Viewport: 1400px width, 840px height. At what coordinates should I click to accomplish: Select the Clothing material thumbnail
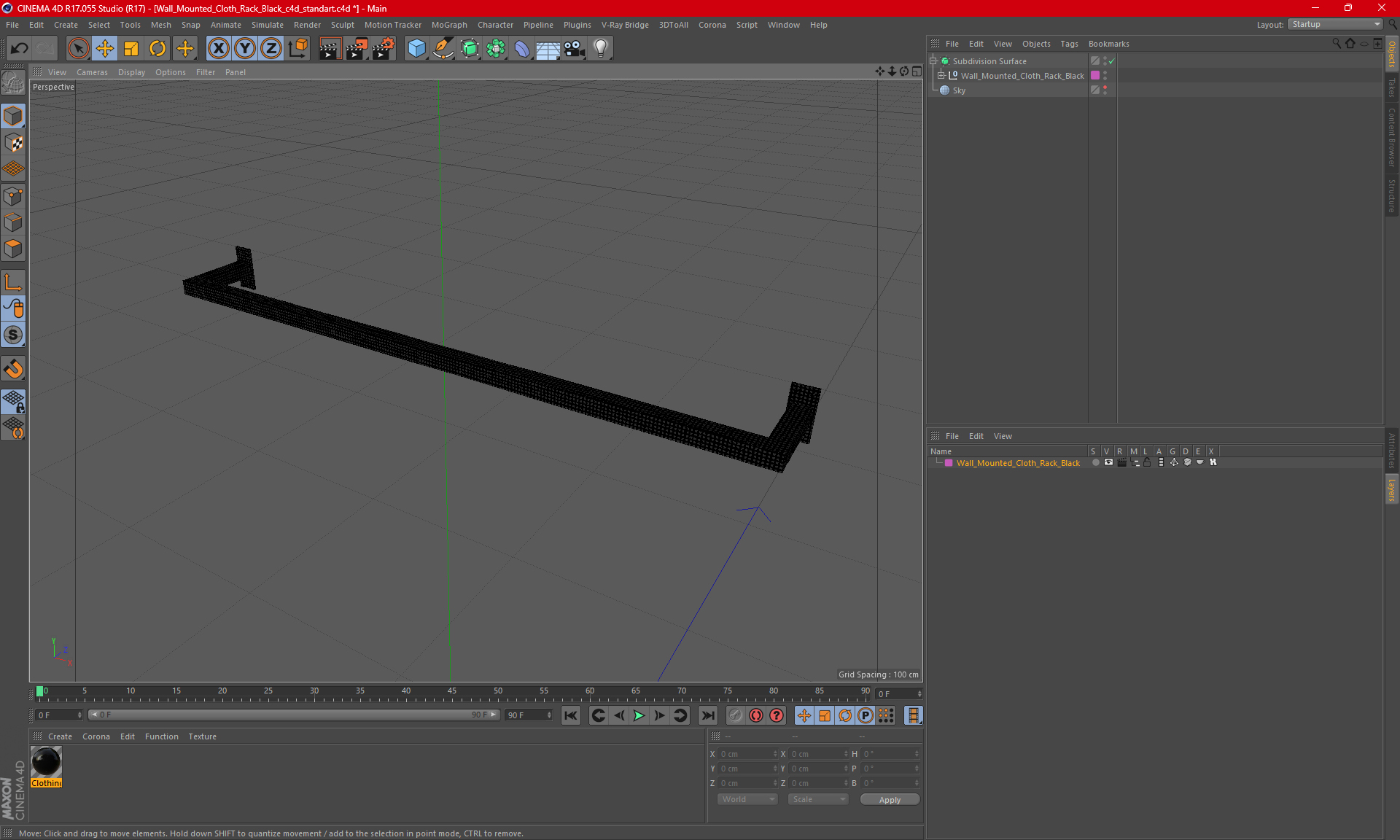coord(46,762)
